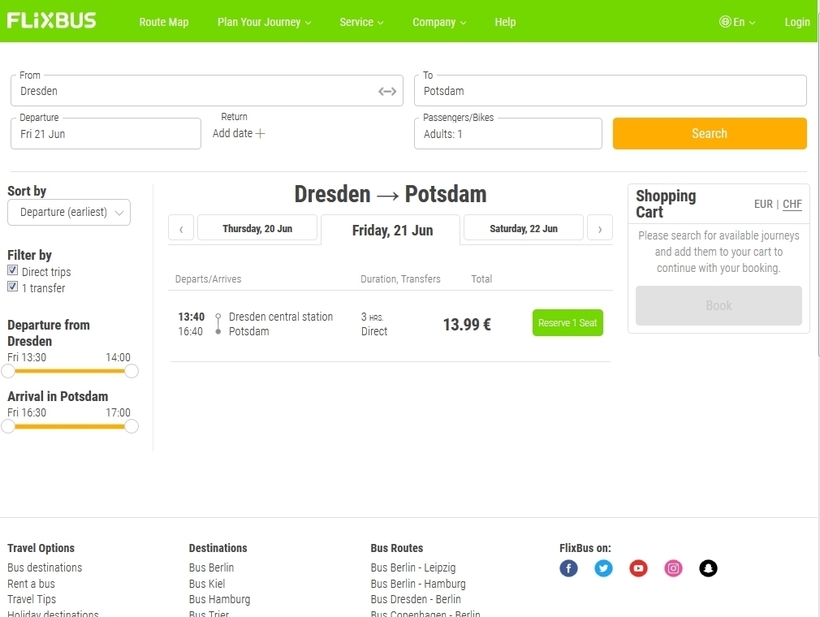Click the Departure date field
Screen dimensions: 820x617
(x=106, y=134)
